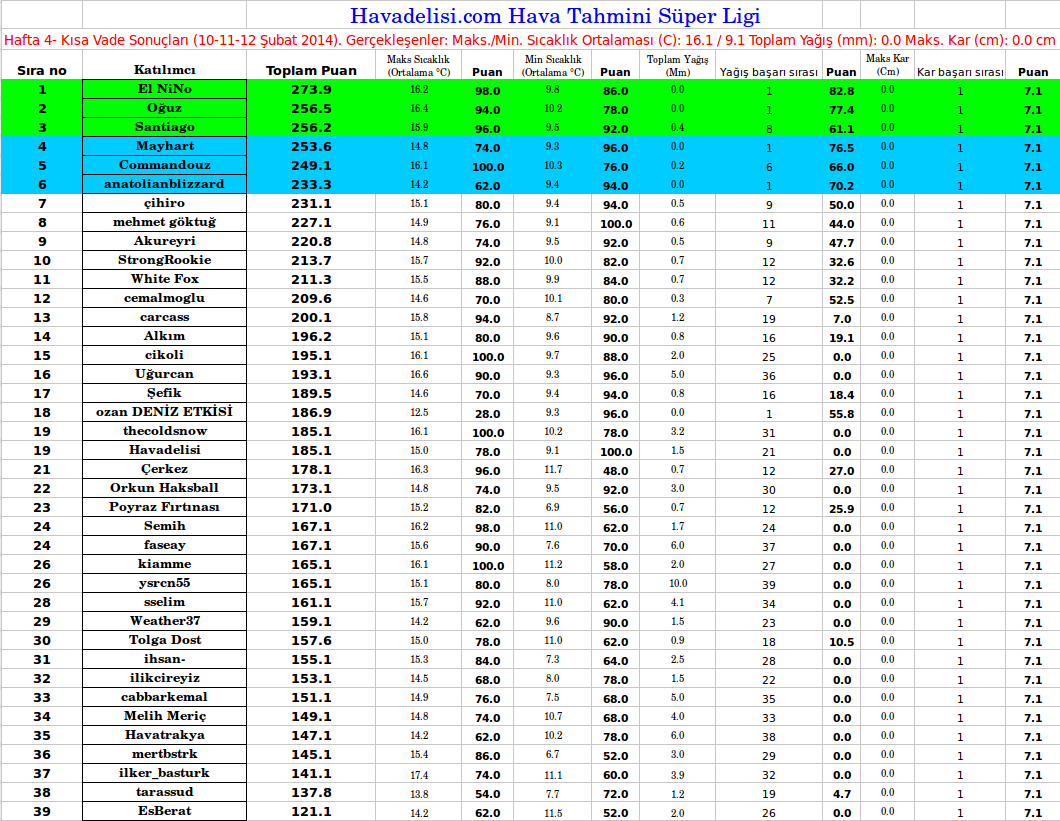The image size is (1060, 821).
Task: Select the Hafta 4 results subtitle row
Action: [530, 41]
